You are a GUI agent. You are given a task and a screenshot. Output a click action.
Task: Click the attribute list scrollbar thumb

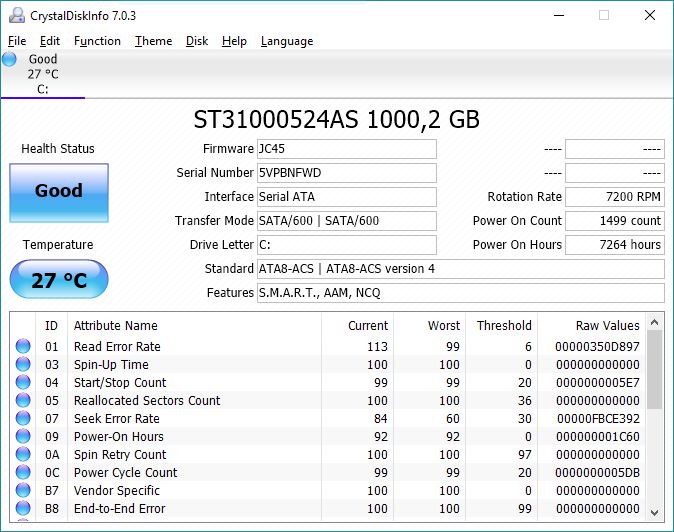[655, 370]
